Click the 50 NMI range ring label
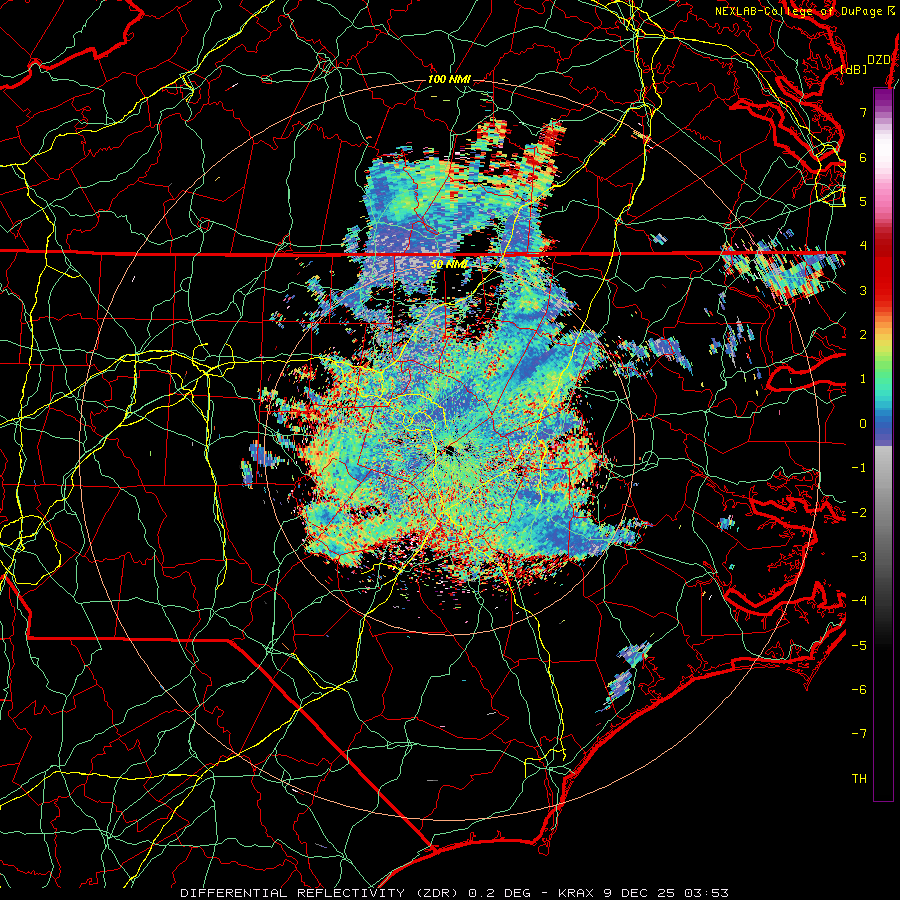The width and height of the screenshot is (900, 900). (x=449, y=264)
